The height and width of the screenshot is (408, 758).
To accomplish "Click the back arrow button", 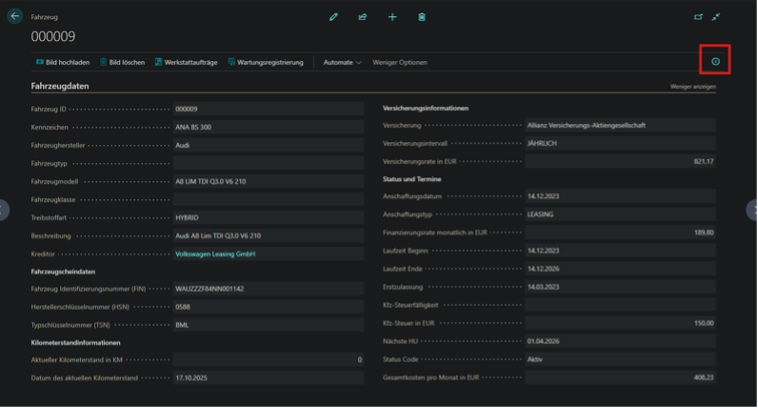I will pyautogui.click(x=14, y=17).
